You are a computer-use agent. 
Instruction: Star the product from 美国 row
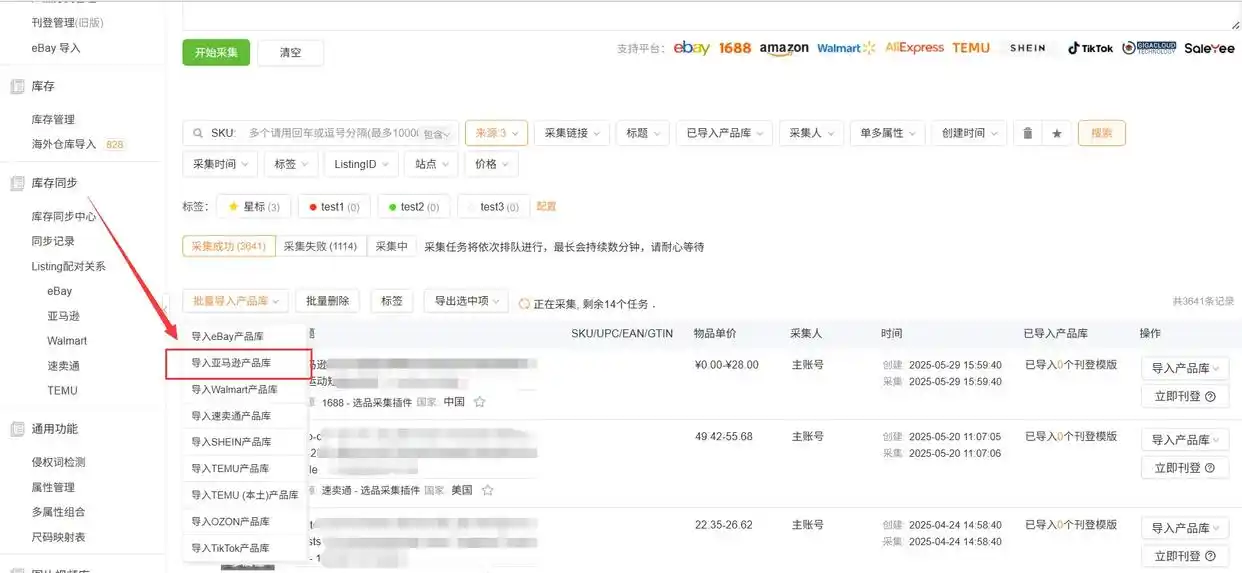tap(487, 490)
